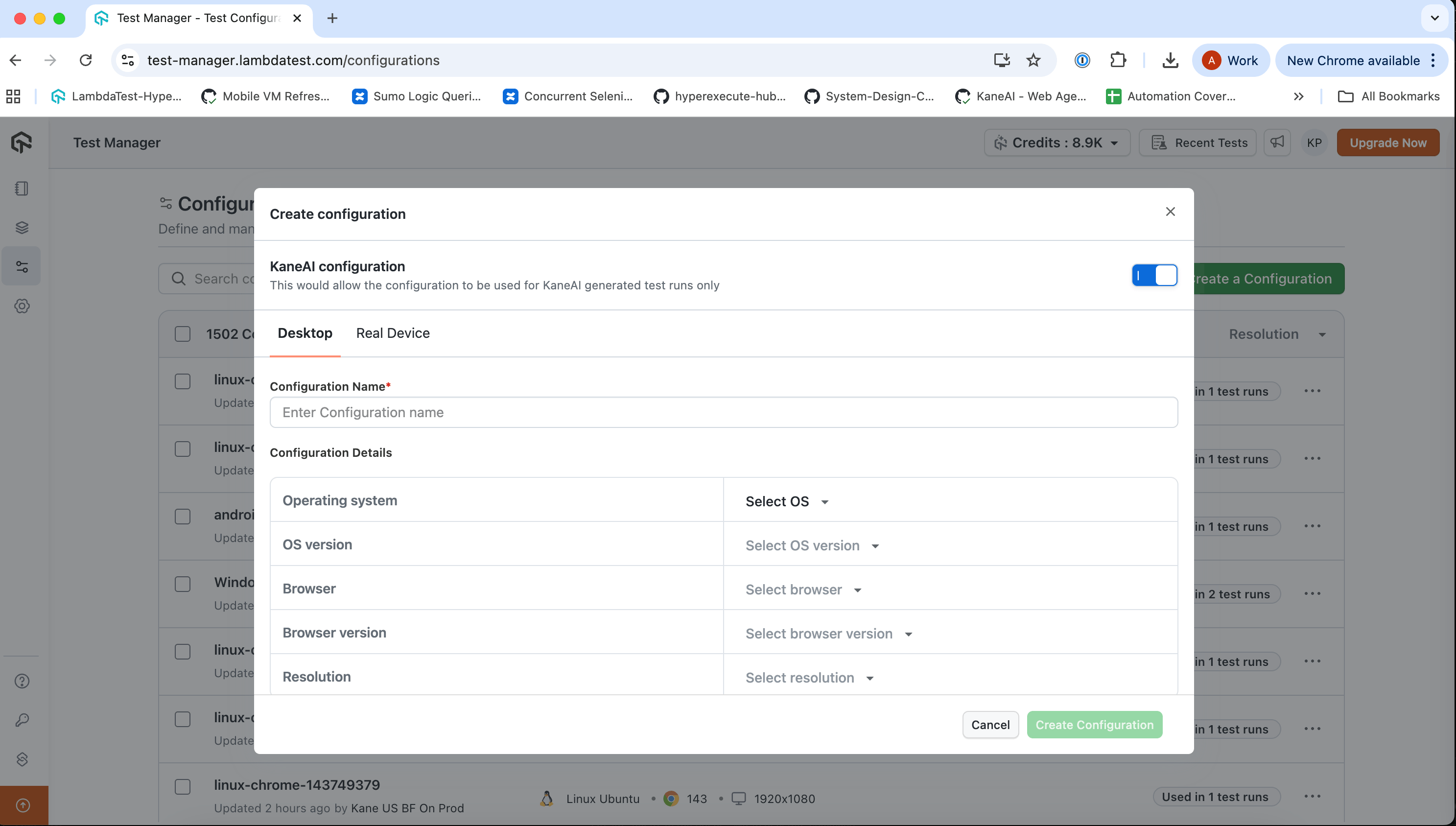
Task: Disable the KaneAI configuration toggle
Action: [1155, 275]
